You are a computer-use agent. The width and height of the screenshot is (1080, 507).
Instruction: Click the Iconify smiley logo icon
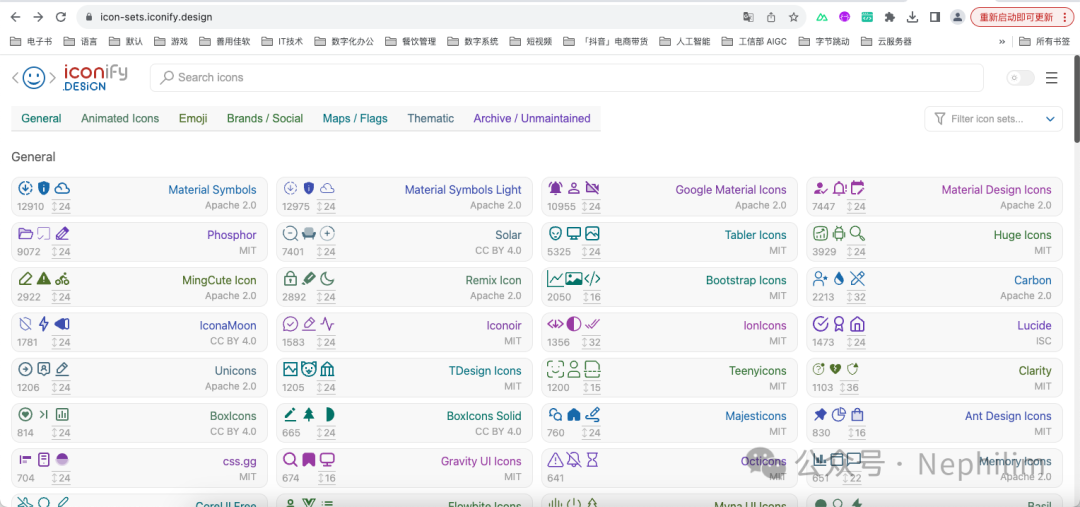point(34,77)
